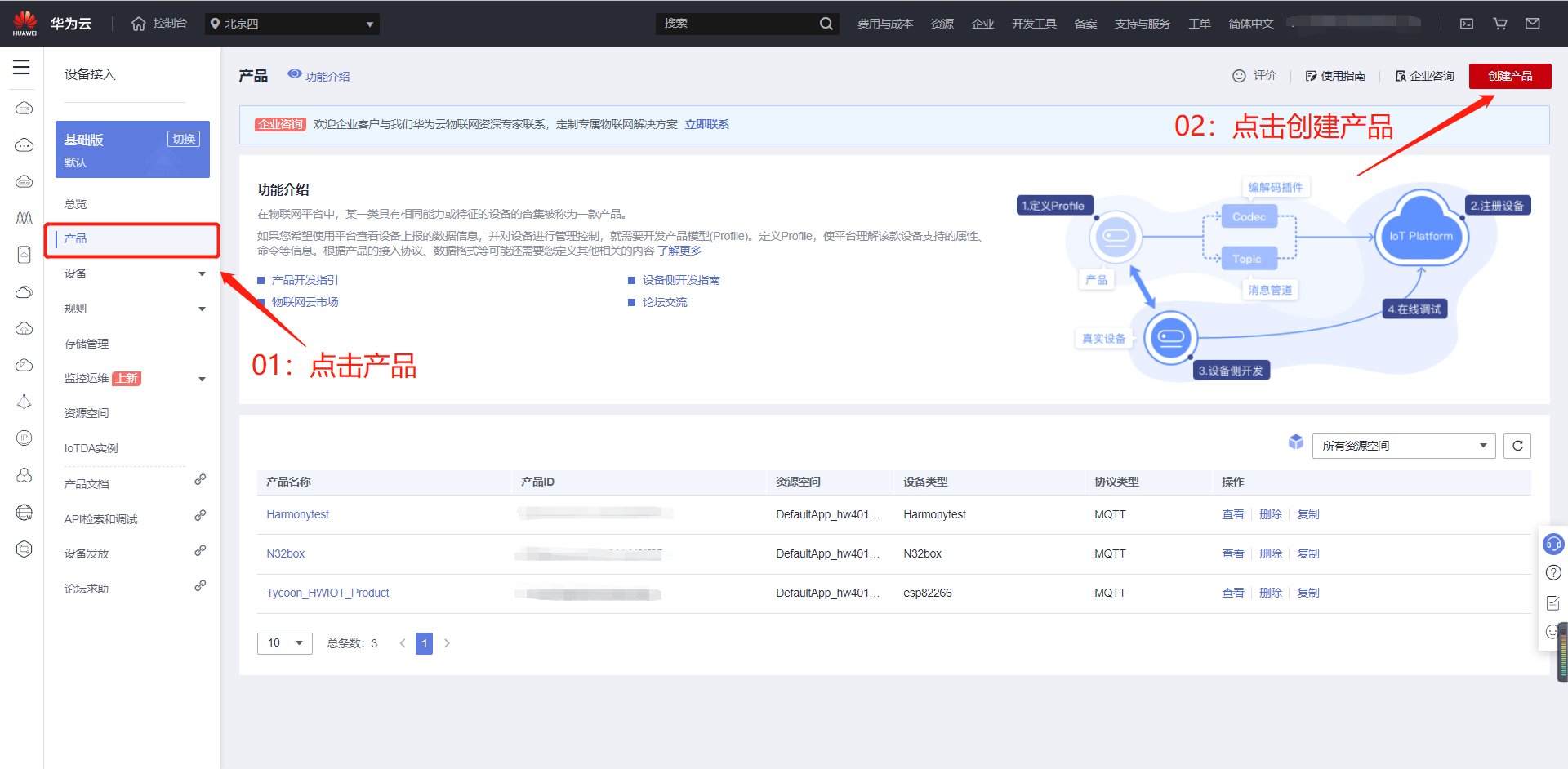Image resolution: width=1568 pixels, height=769 pixels.
Task: Select 资源空间 in the sidebar
Action: (87, 413)
